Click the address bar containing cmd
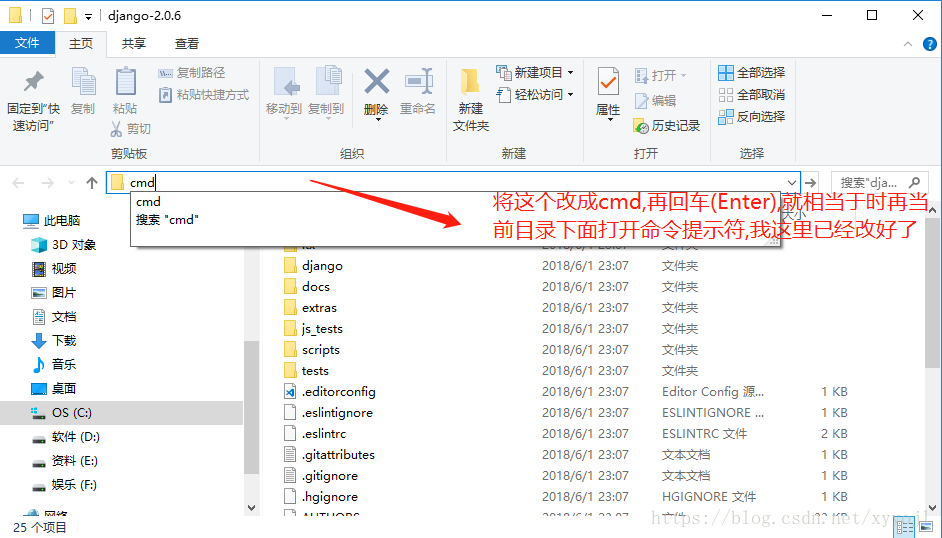This screenshot has height=538, width=942. point(454,183)
